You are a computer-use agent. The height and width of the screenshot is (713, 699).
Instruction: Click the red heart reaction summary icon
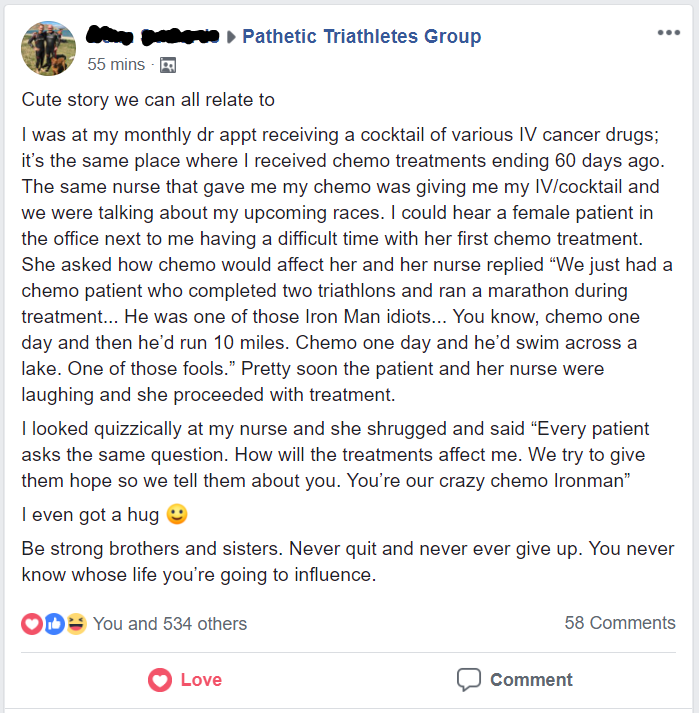(32, 624)
